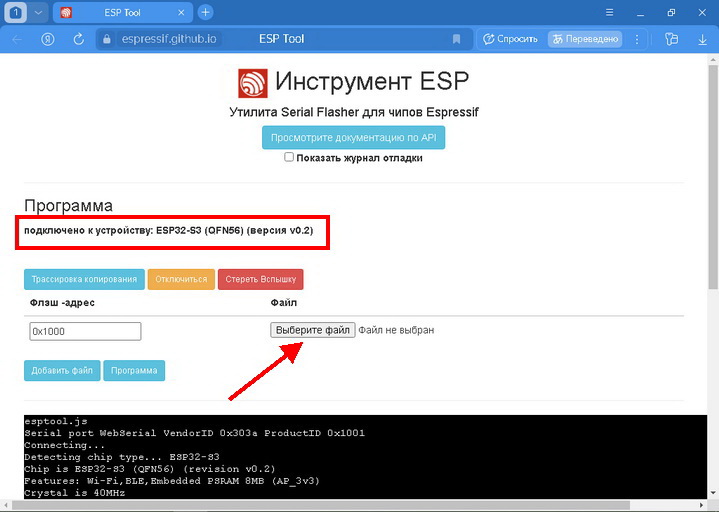Viewport: 719px width, 512px height.
Task: Click the Добавить файл button
Action: pyautogui.click(x=62, y=370)
